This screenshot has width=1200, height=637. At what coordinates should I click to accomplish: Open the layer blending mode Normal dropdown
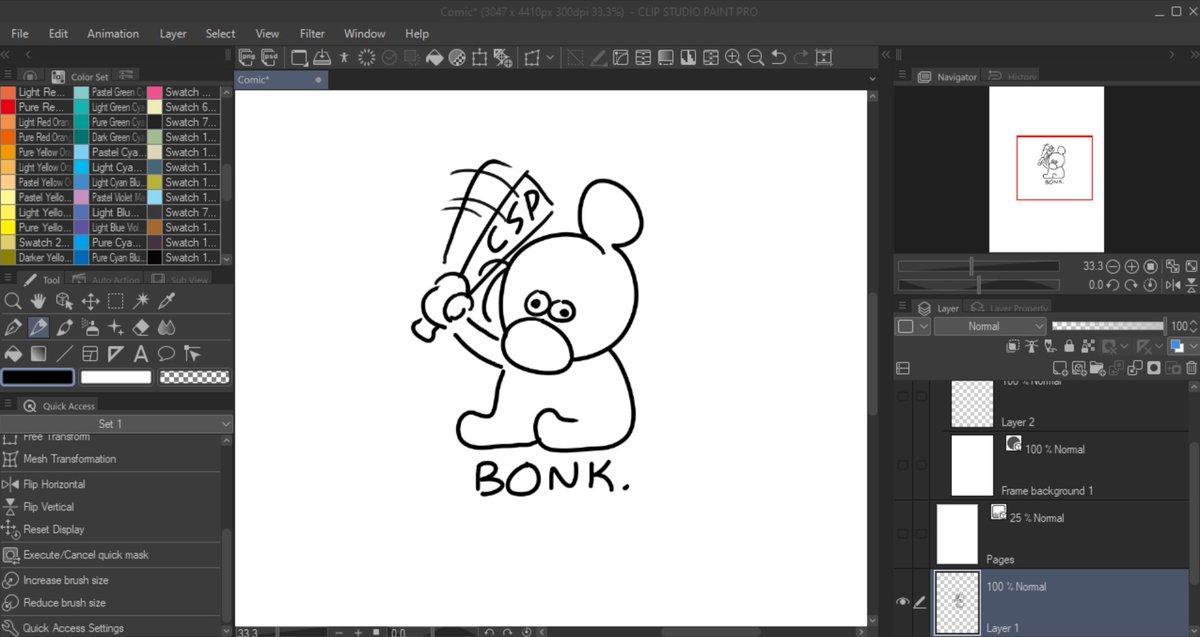point(990,326)
